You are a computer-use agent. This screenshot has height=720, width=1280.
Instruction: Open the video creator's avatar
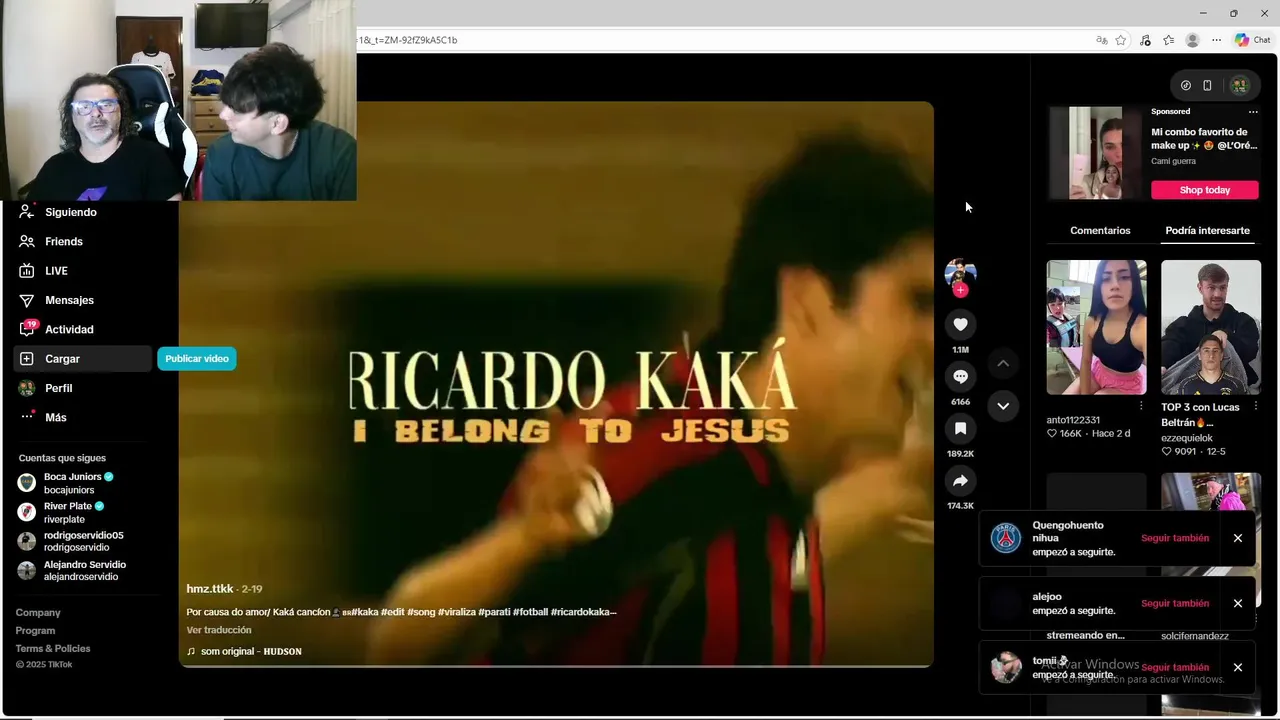960,272
